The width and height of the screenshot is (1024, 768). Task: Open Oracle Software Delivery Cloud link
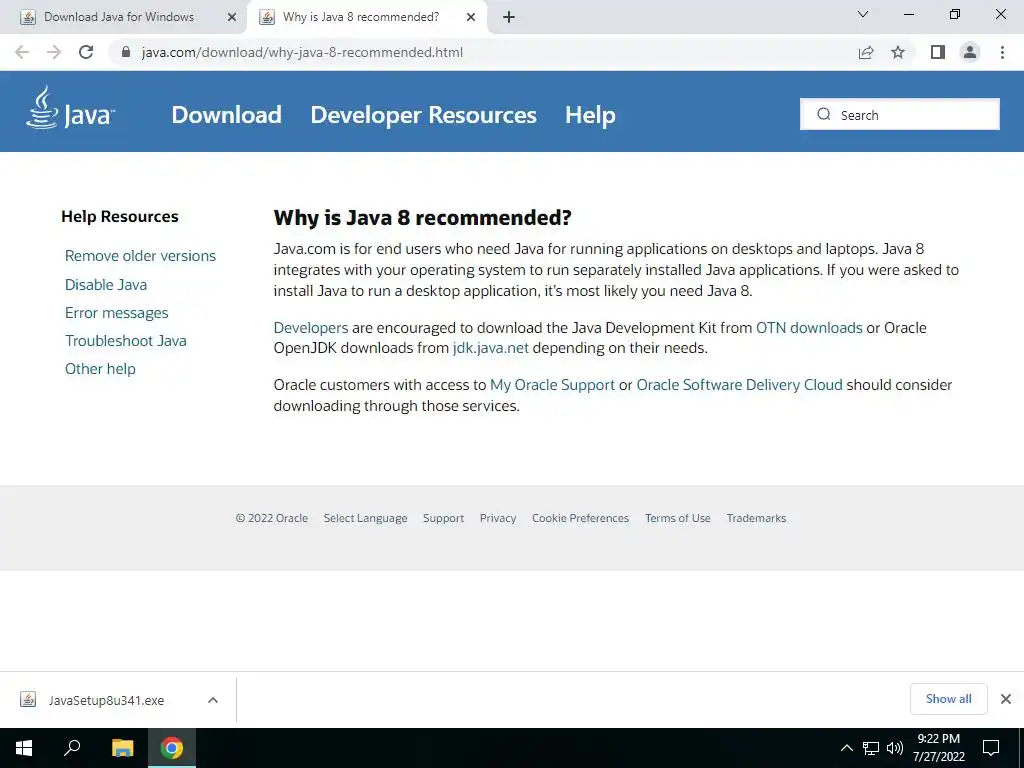(x=739, y=385)
